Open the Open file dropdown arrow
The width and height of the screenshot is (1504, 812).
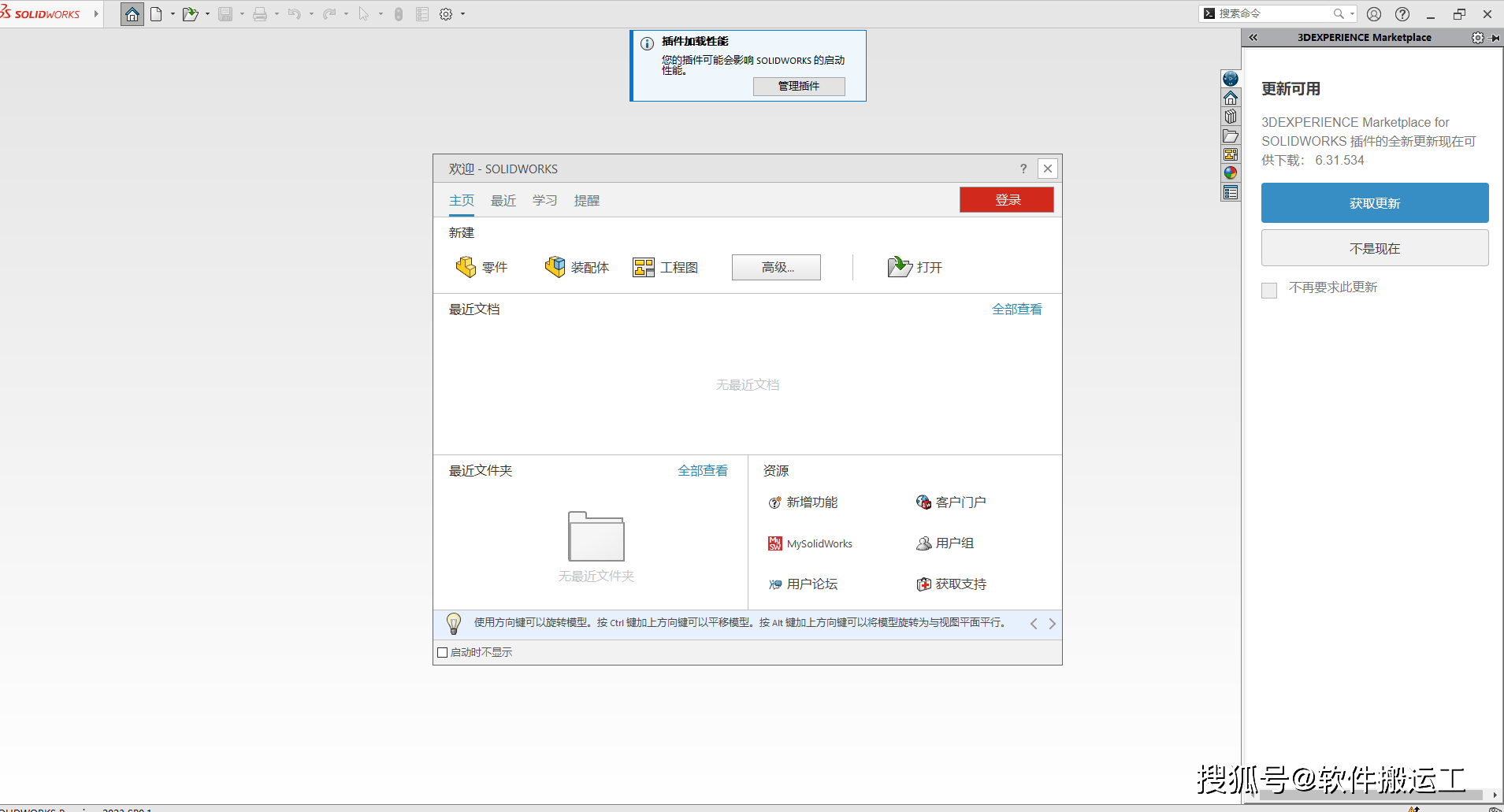(x=207, y=14)
